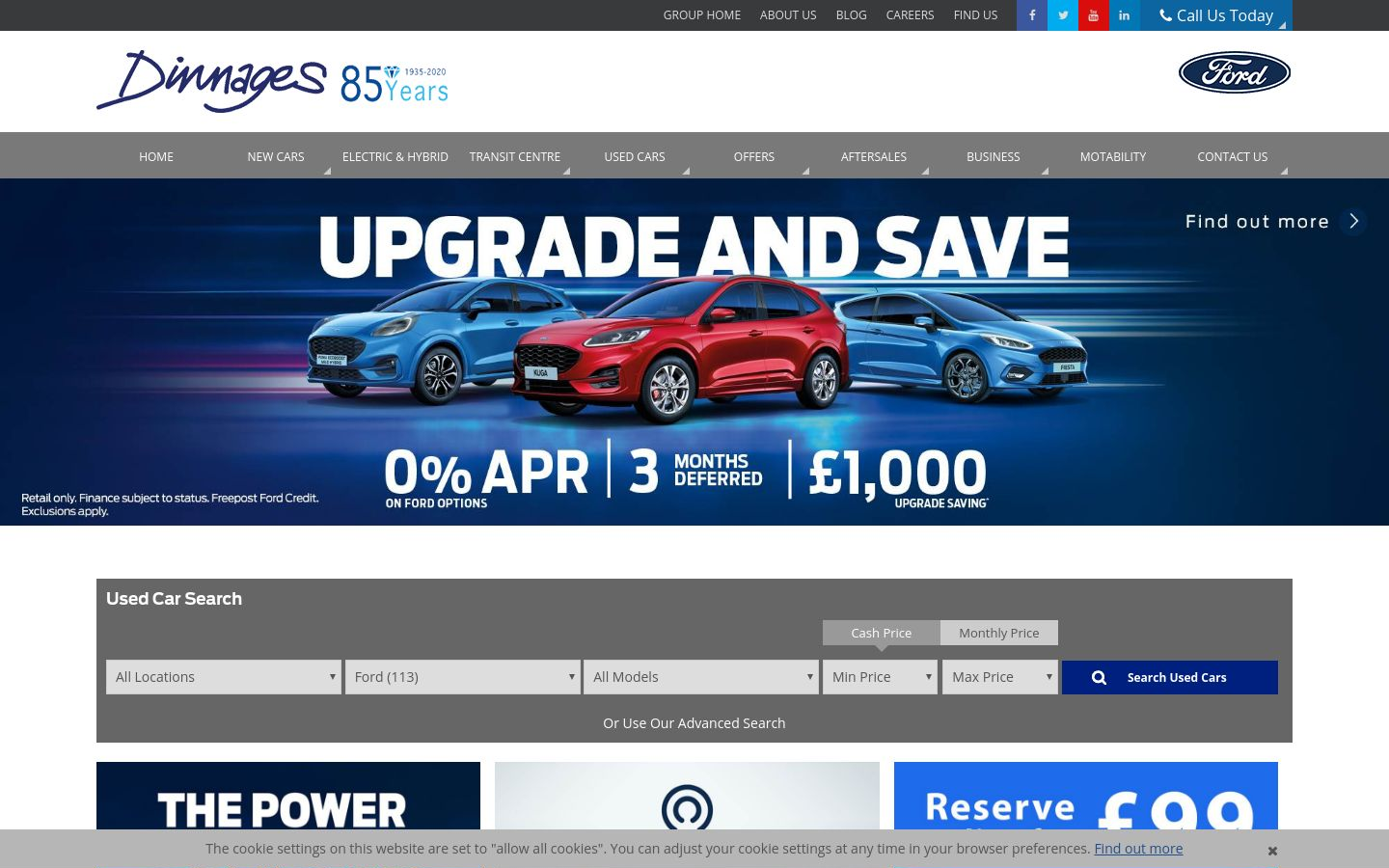Viewport: 1389px width, 868px height.
Task: Expand the Business menu
Action: tap(994, 156)
